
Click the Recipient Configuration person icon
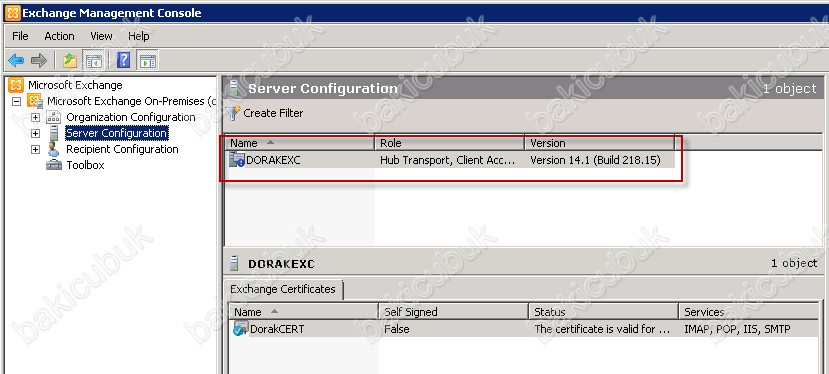53,149
